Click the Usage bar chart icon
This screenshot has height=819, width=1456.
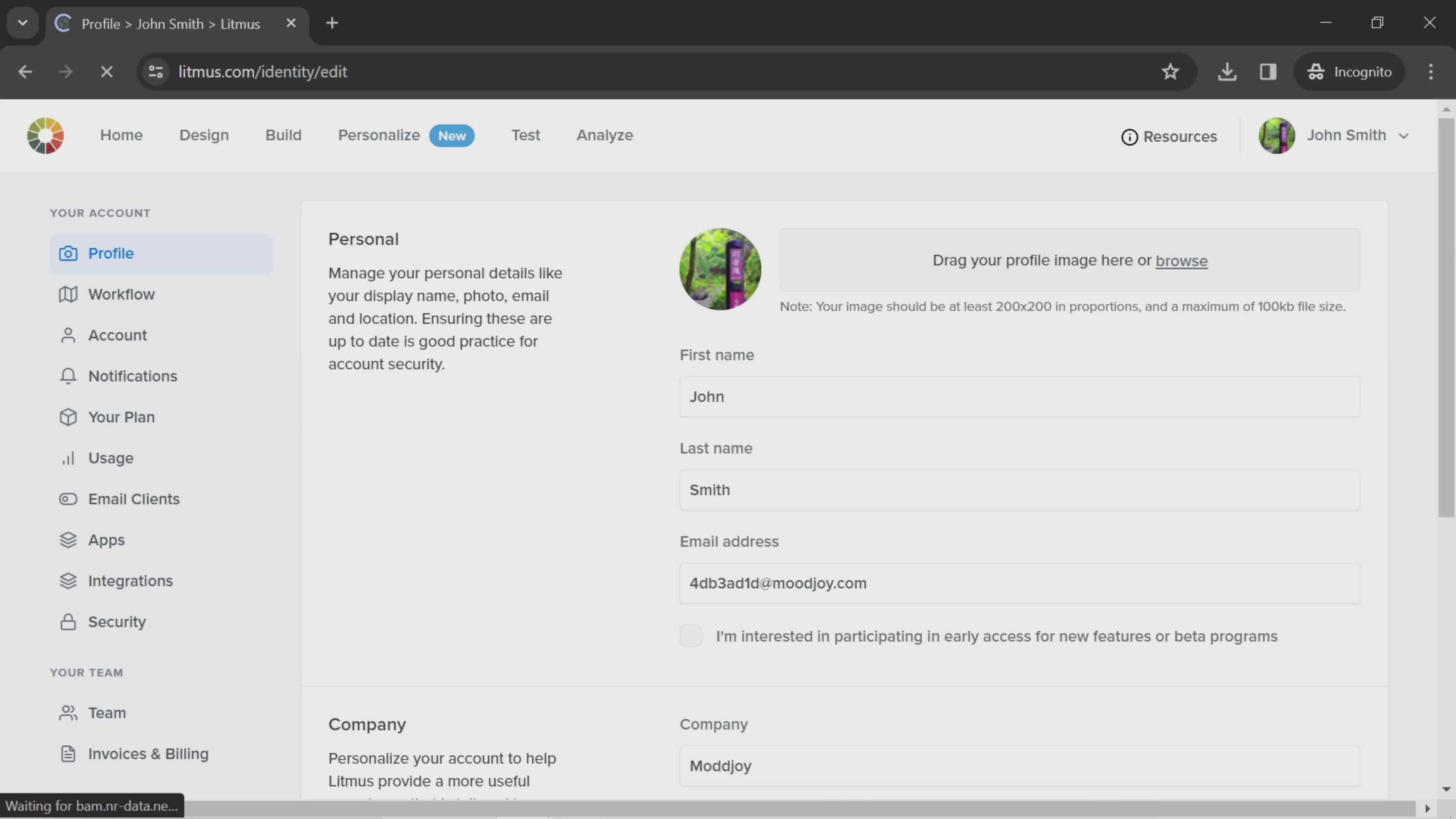coord(68,458)
